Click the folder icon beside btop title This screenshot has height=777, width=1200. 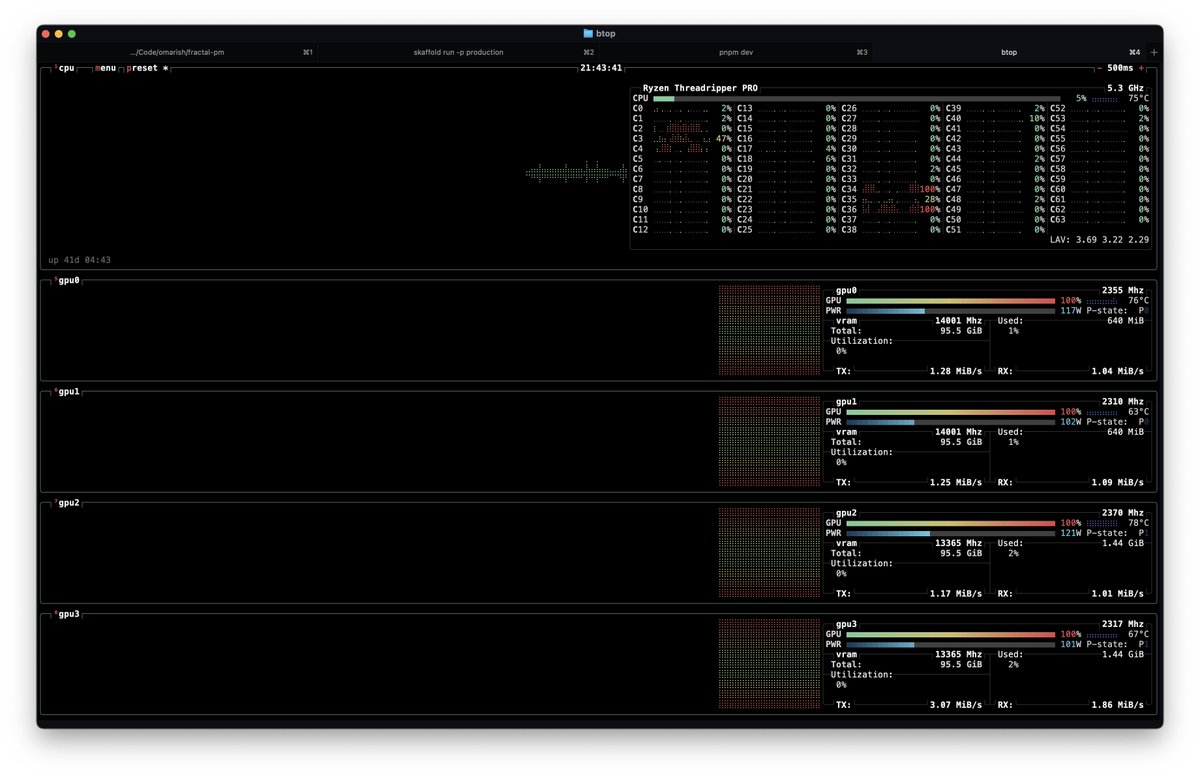pos(588,33)
